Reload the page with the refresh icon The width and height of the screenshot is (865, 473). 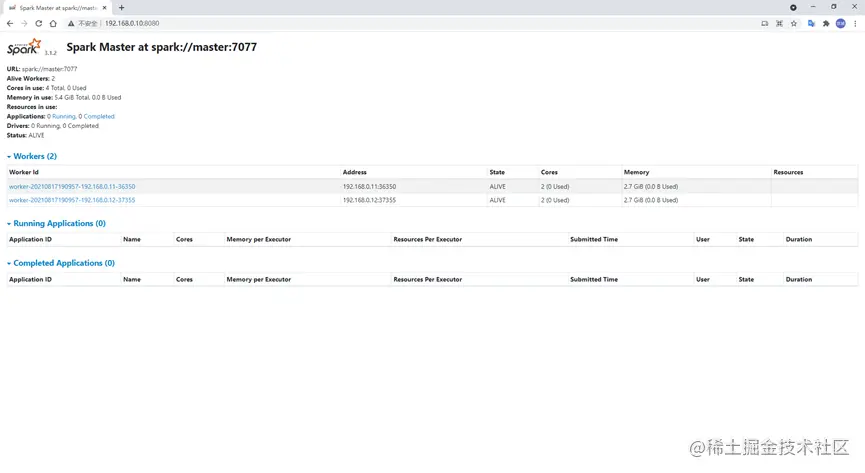(39, 23)
